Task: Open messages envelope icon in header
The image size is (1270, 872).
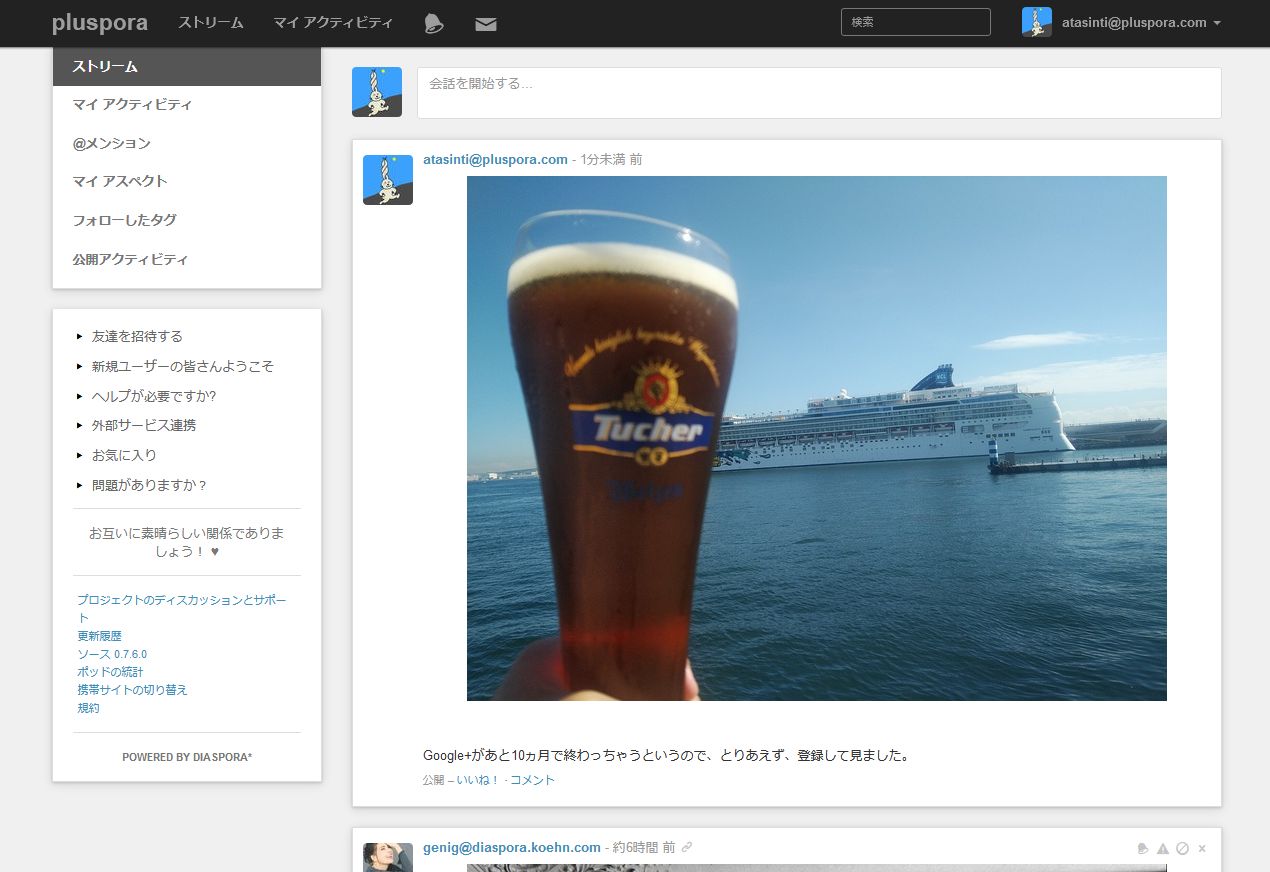Action: [486, 24]
